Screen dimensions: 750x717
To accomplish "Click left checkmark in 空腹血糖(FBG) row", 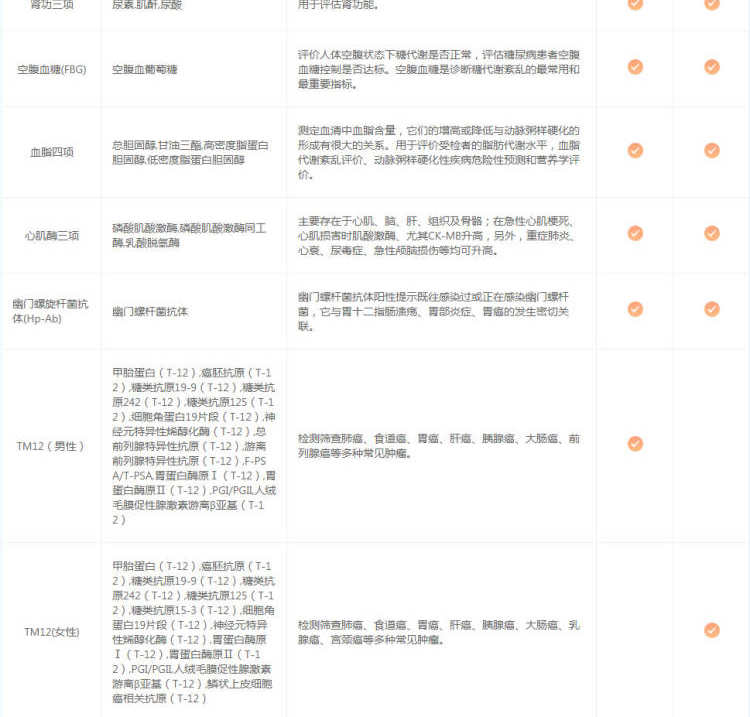I will 635,67.
